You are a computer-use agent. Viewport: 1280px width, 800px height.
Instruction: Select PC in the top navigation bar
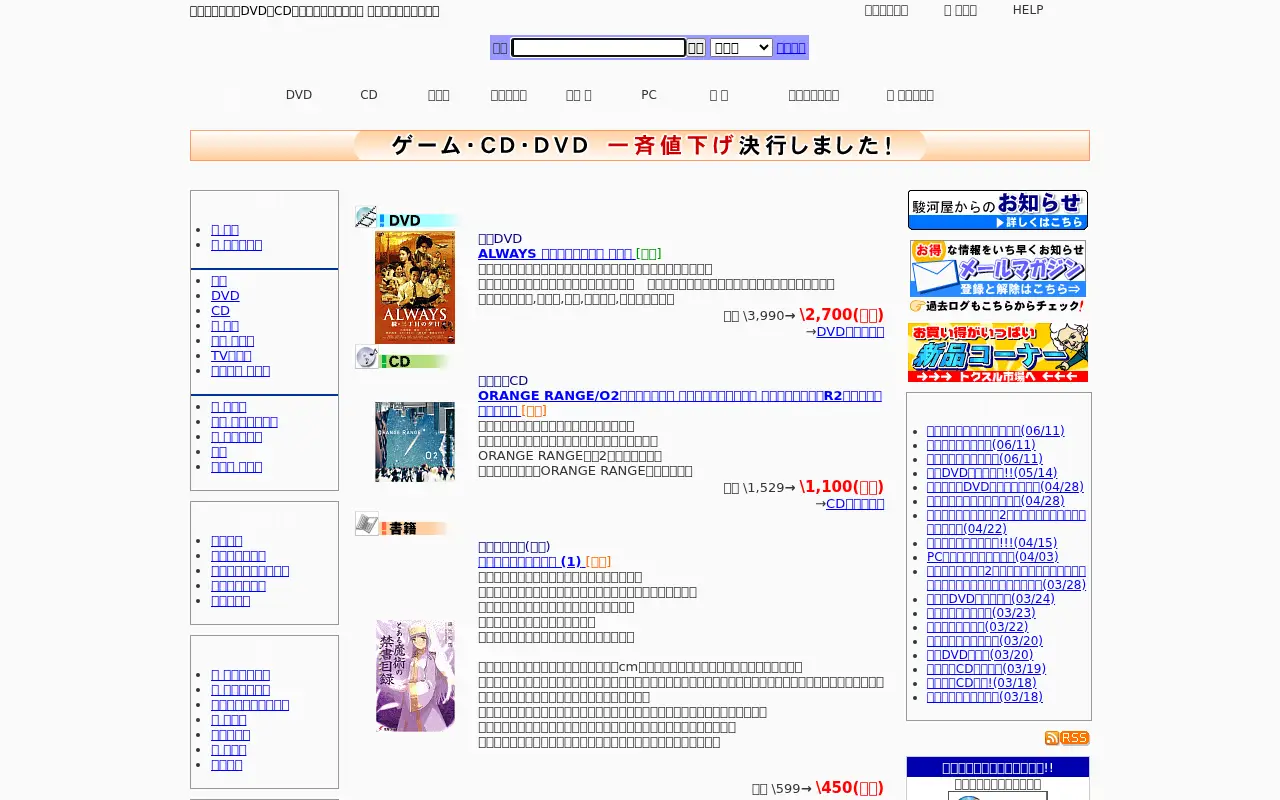649,95
